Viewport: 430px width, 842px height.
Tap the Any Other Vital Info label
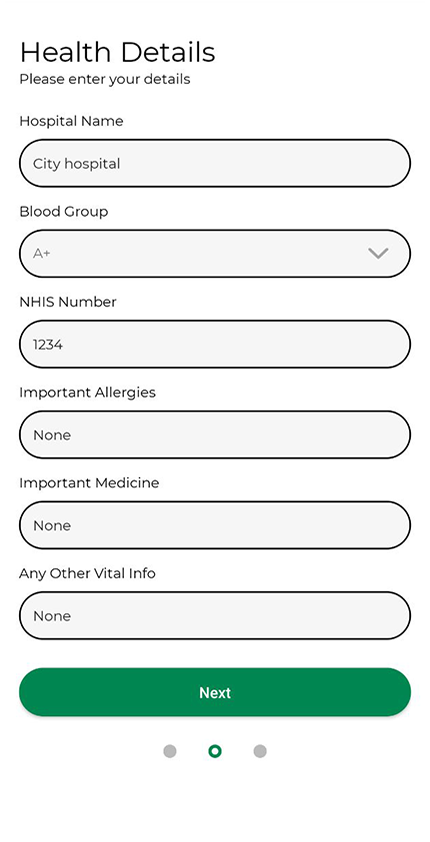click(x=88, y=573)
